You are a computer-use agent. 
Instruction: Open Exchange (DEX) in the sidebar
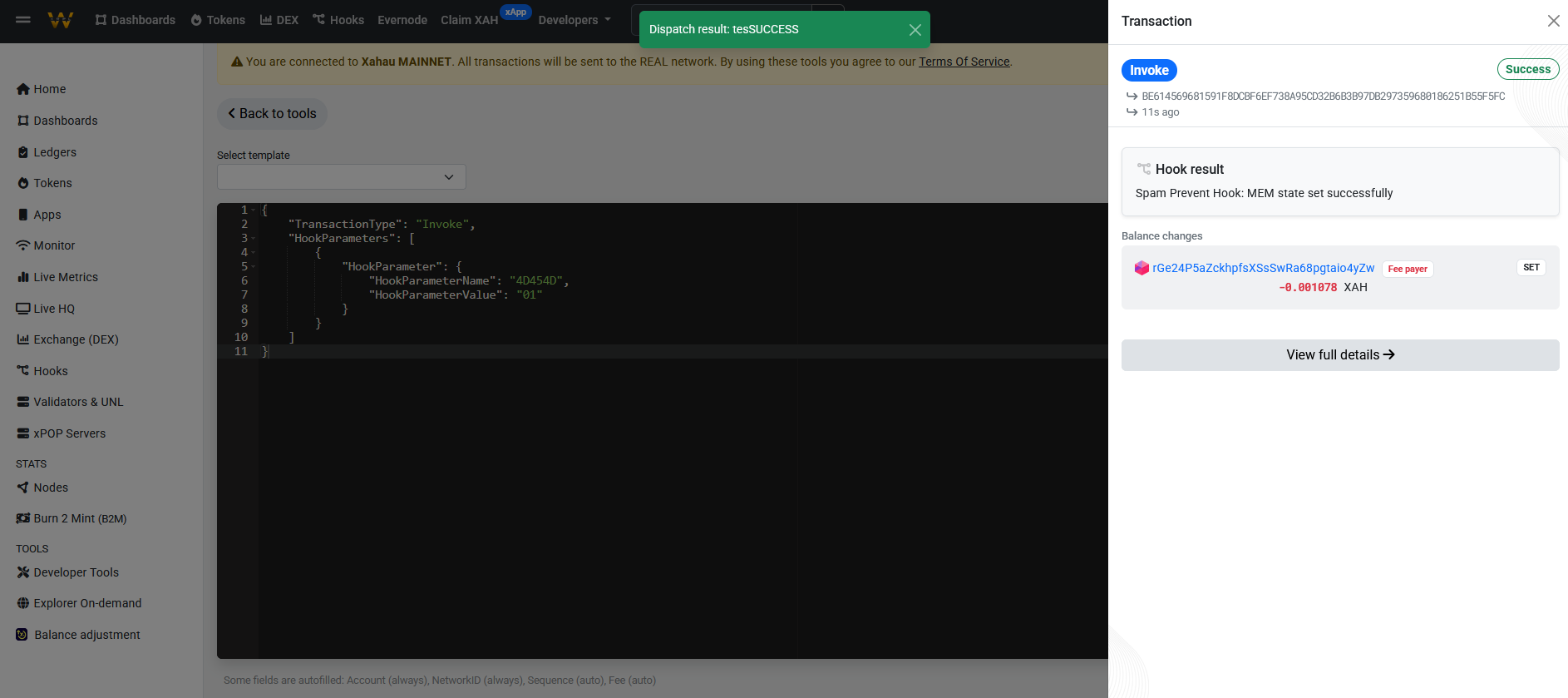pyautogui.click(x=67, y=339)
